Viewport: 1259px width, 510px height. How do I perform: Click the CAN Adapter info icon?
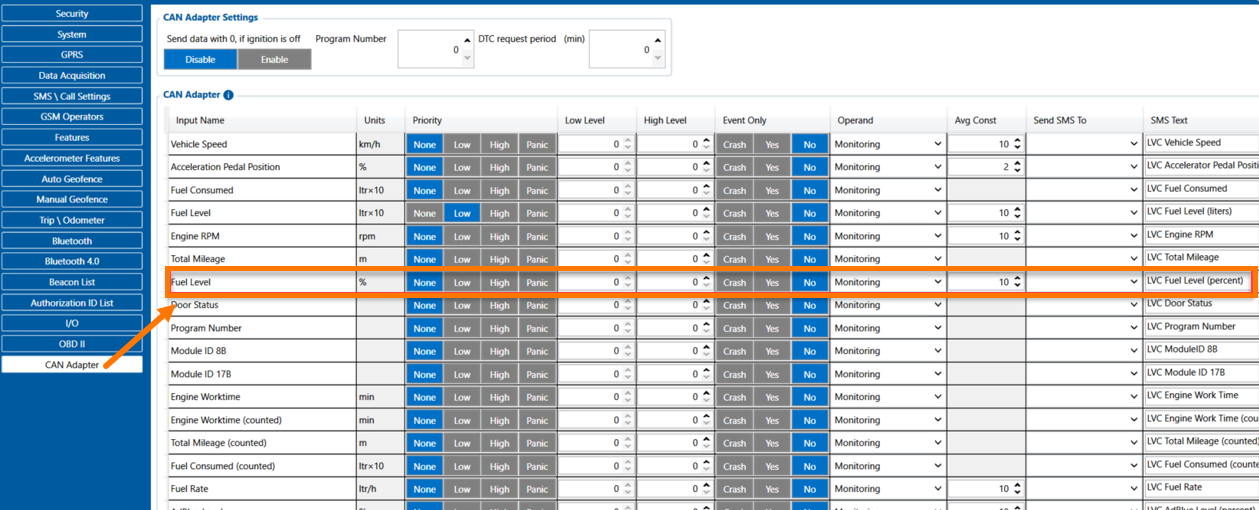pyautogui.click(x=228, y=95)
